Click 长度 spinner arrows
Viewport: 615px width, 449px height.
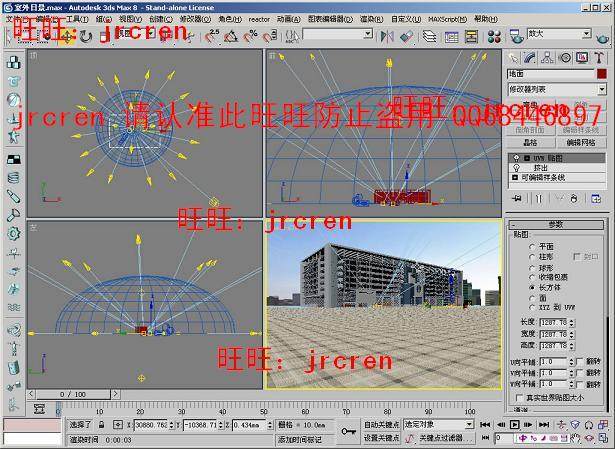(x=572, y=323)
